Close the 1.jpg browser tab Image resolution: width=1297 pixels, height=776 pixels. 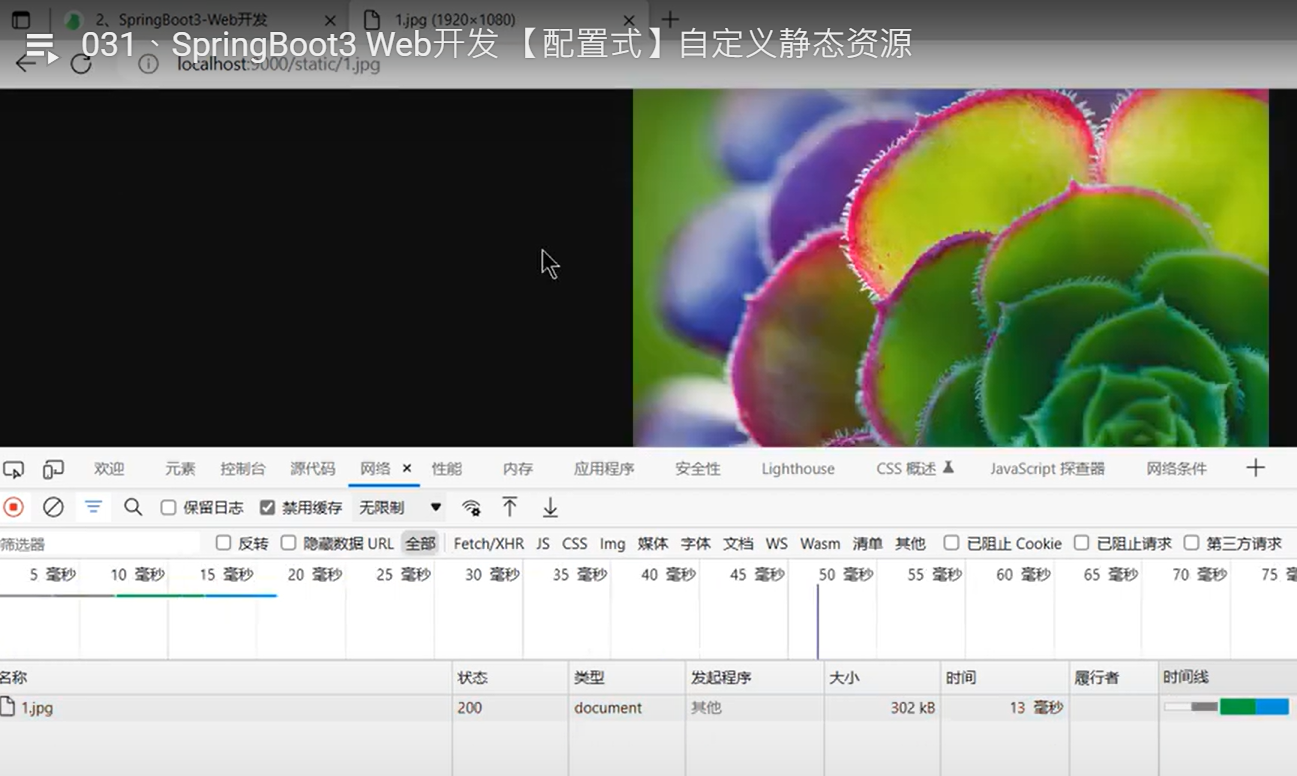click(x=629, y=20)
